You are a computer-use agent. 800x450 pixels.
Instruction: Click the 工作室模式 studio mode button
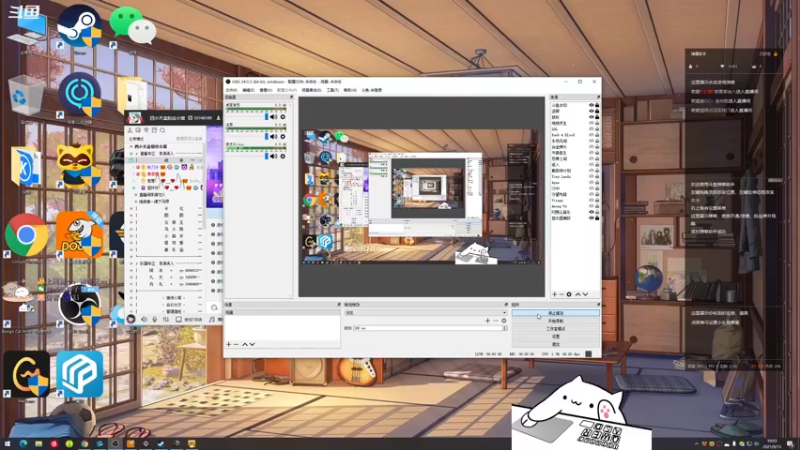click(556, 329)
